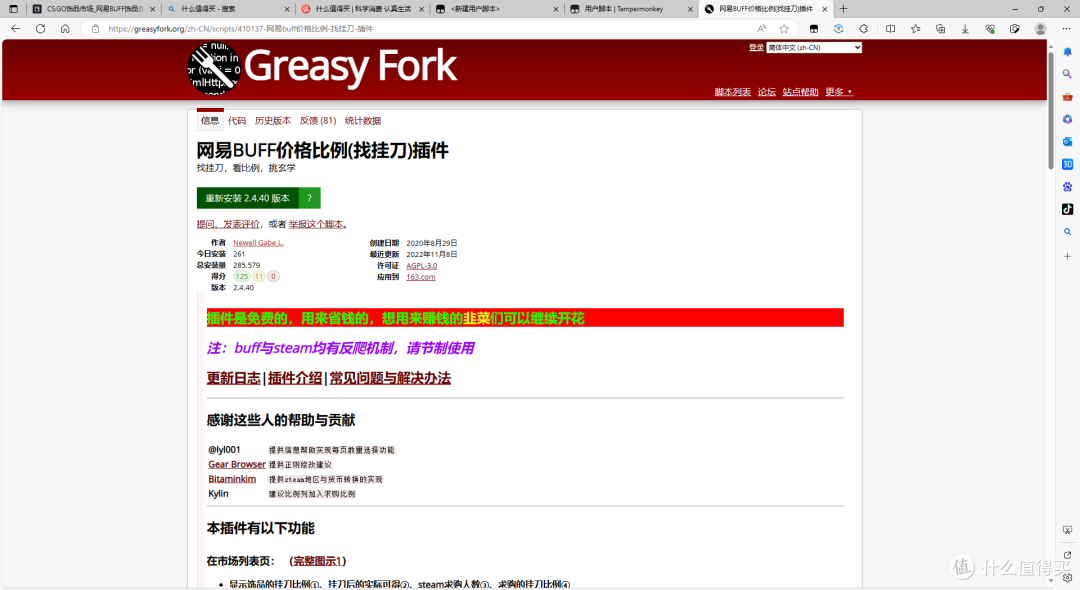Switch to 什么值得买 - 搜索 tab
Viewport: 1080px width, 590px height.
pyautogui.click(x=227, y=9)
